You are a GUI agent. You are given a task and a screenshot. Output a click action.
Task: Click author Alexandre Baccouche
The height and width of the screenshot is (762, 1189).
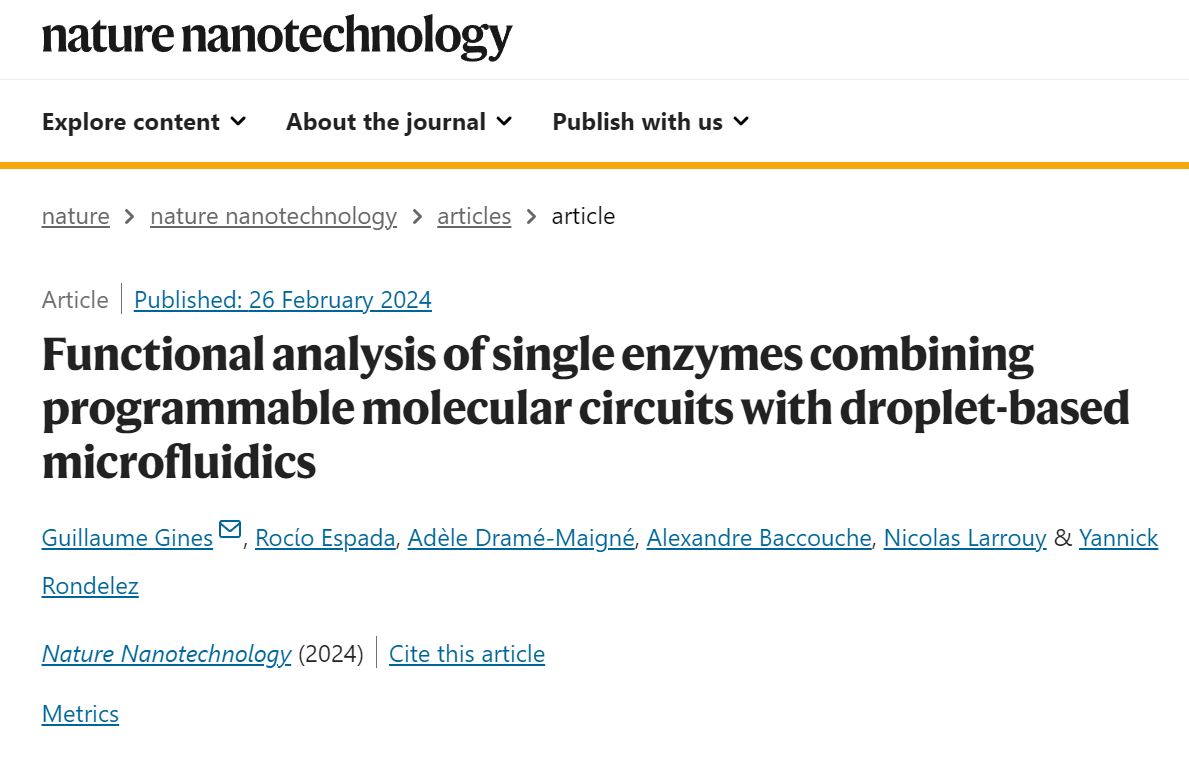coord(759,538)
